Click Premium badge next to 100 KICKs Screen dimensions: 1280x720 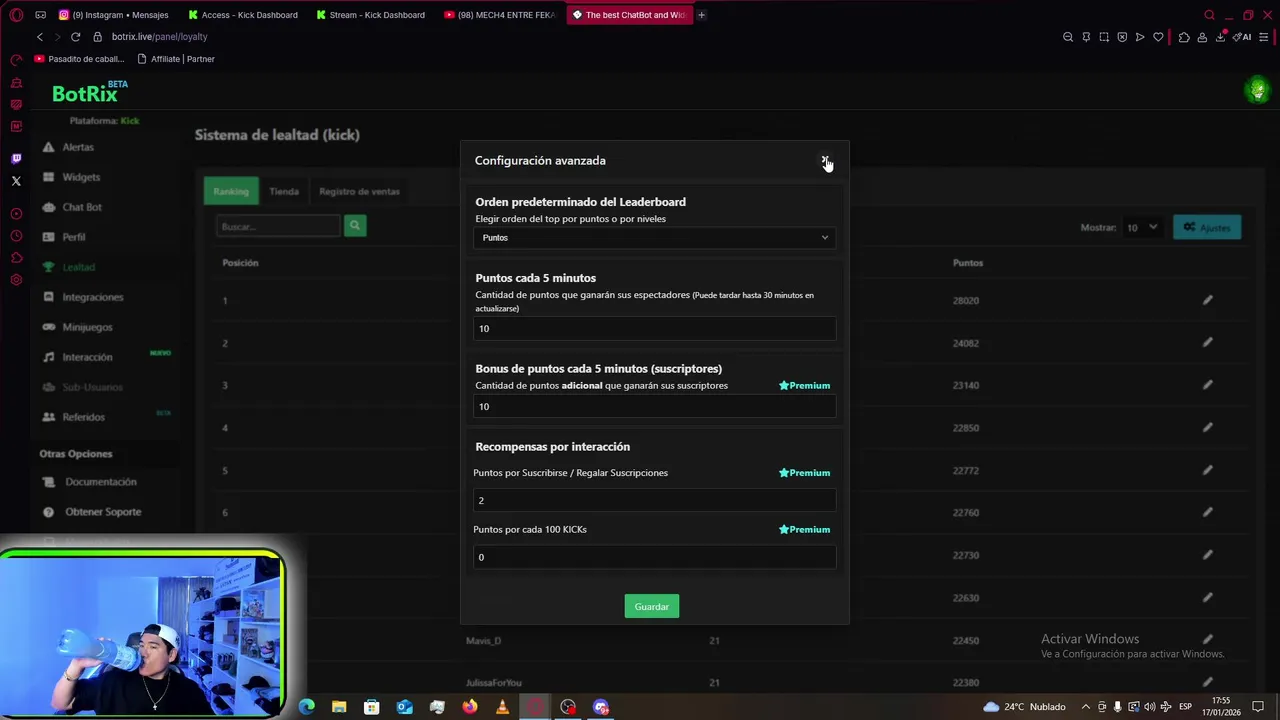click(x=805, y=530)
